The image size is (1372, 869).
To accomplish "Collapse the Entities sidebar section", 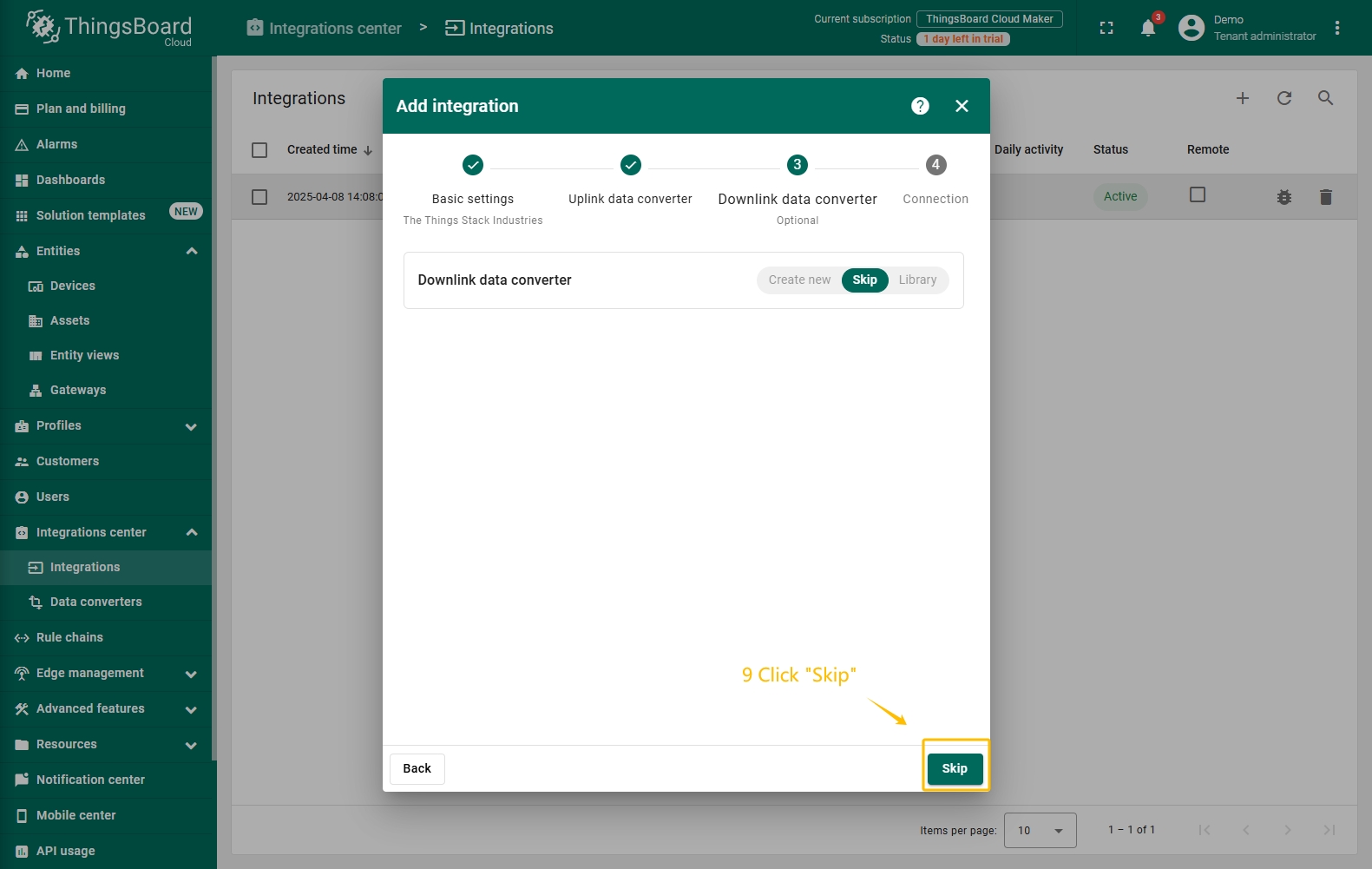I will (x=191, y=251).
